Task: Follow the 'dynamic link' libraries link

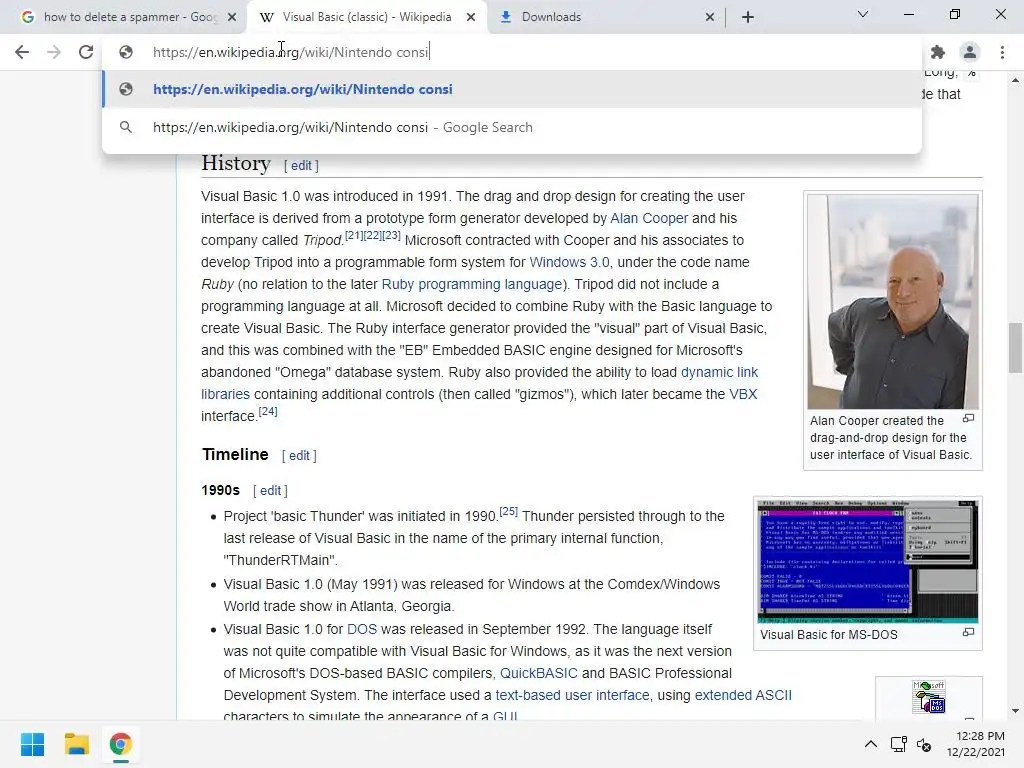Action: (719, 372)
